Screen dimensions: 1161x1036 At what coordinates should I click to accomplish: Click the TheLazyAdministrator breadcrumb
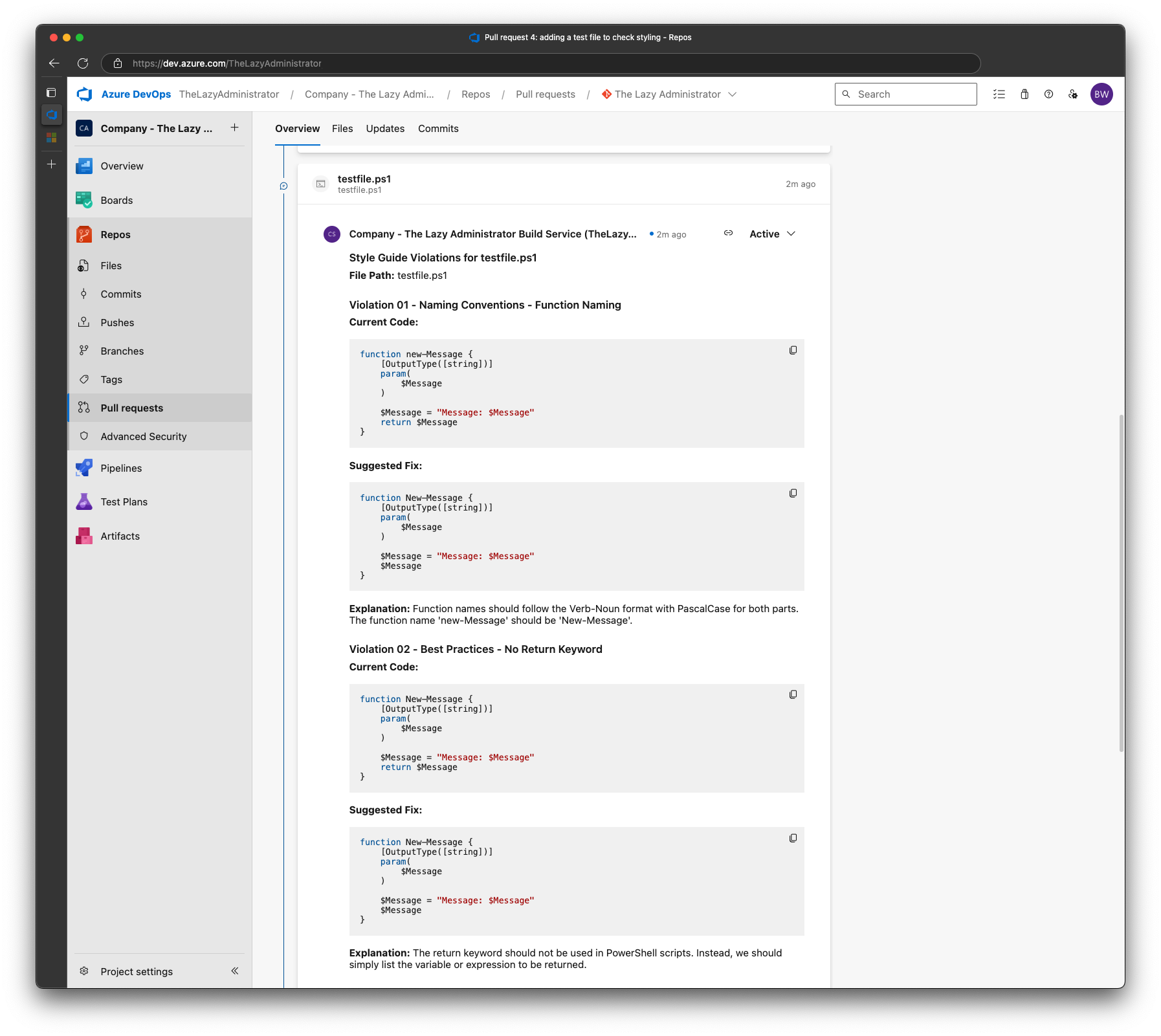point(229,94)
